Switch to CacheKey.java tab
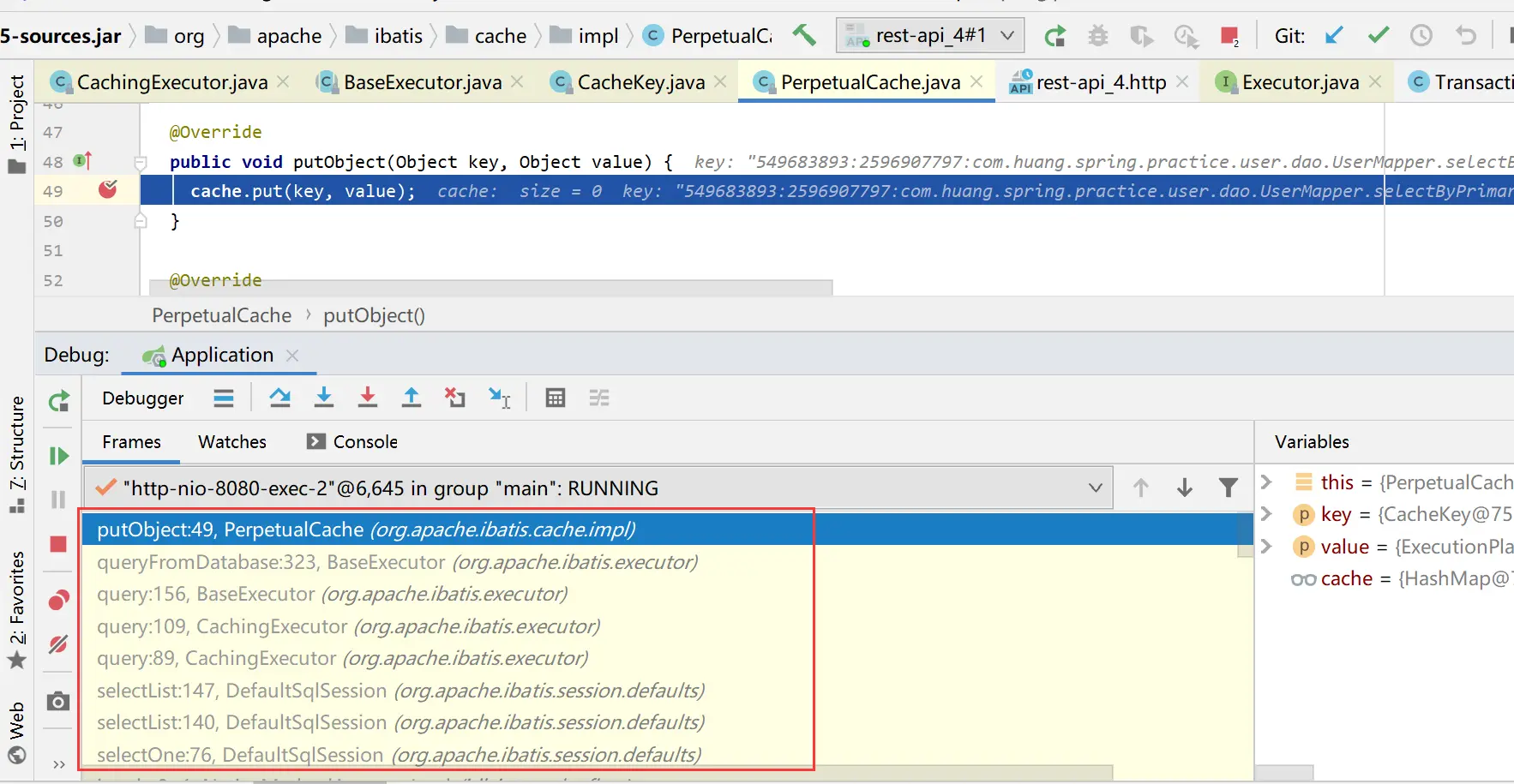Image resolution: width=1514 pixels, height=784 pixels. tap(640, 82)
